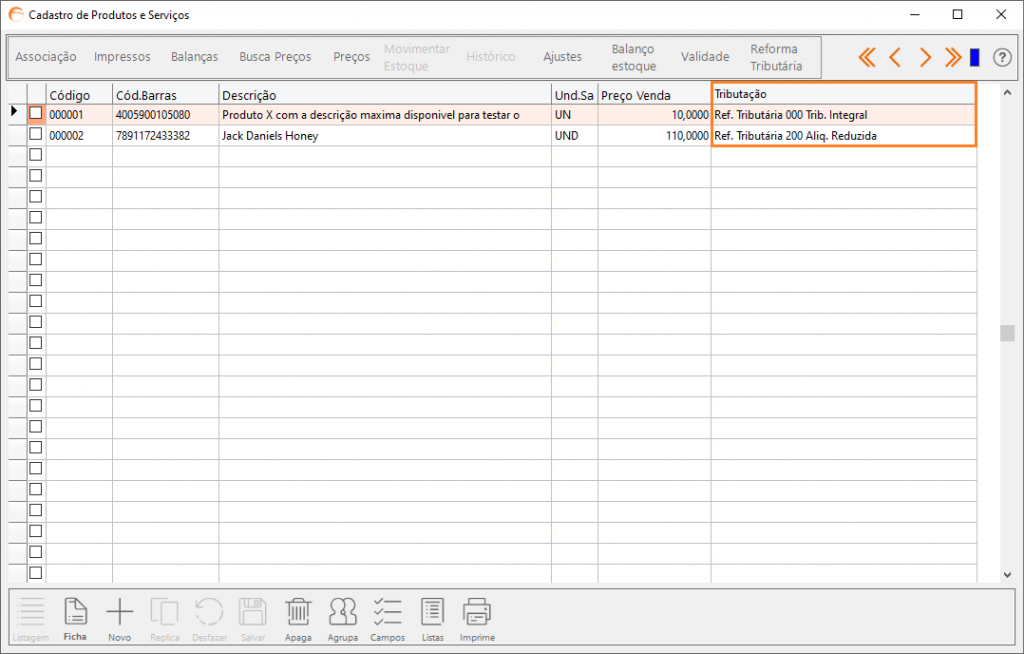Open the Reforma Tributária menu
Image resolution: width=1024 pixels, height=654 pixels.
(776, 57)
